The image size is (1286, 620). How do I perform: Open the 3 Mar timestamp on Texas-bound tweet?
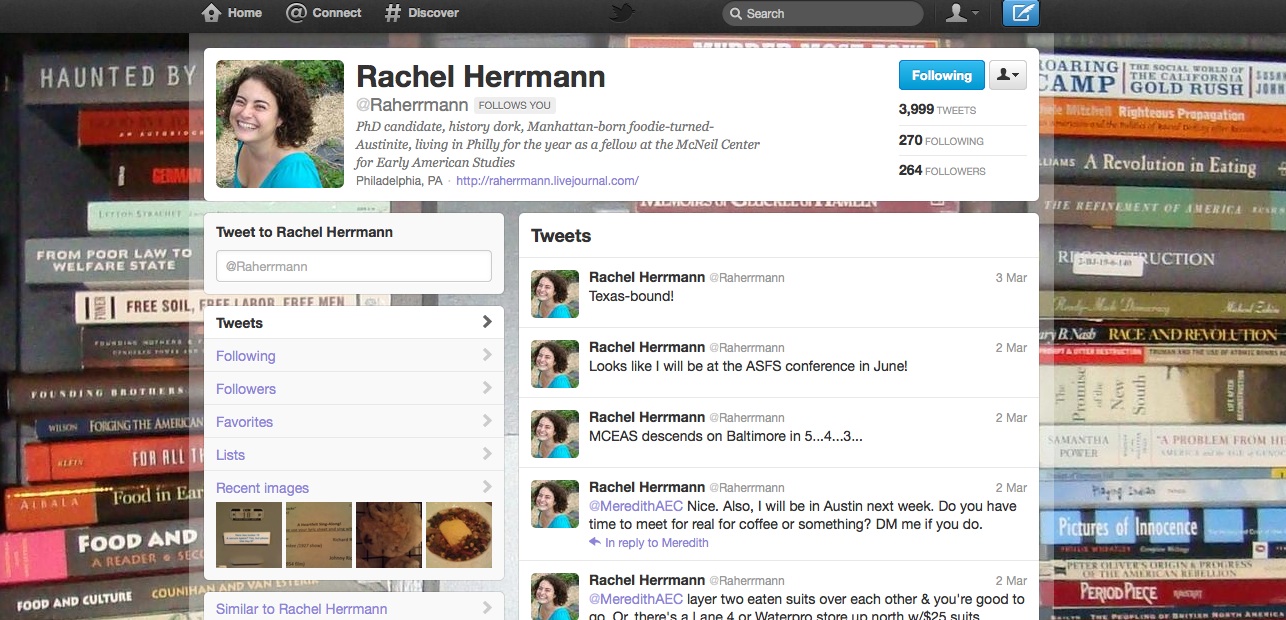tap(1011, 278)
